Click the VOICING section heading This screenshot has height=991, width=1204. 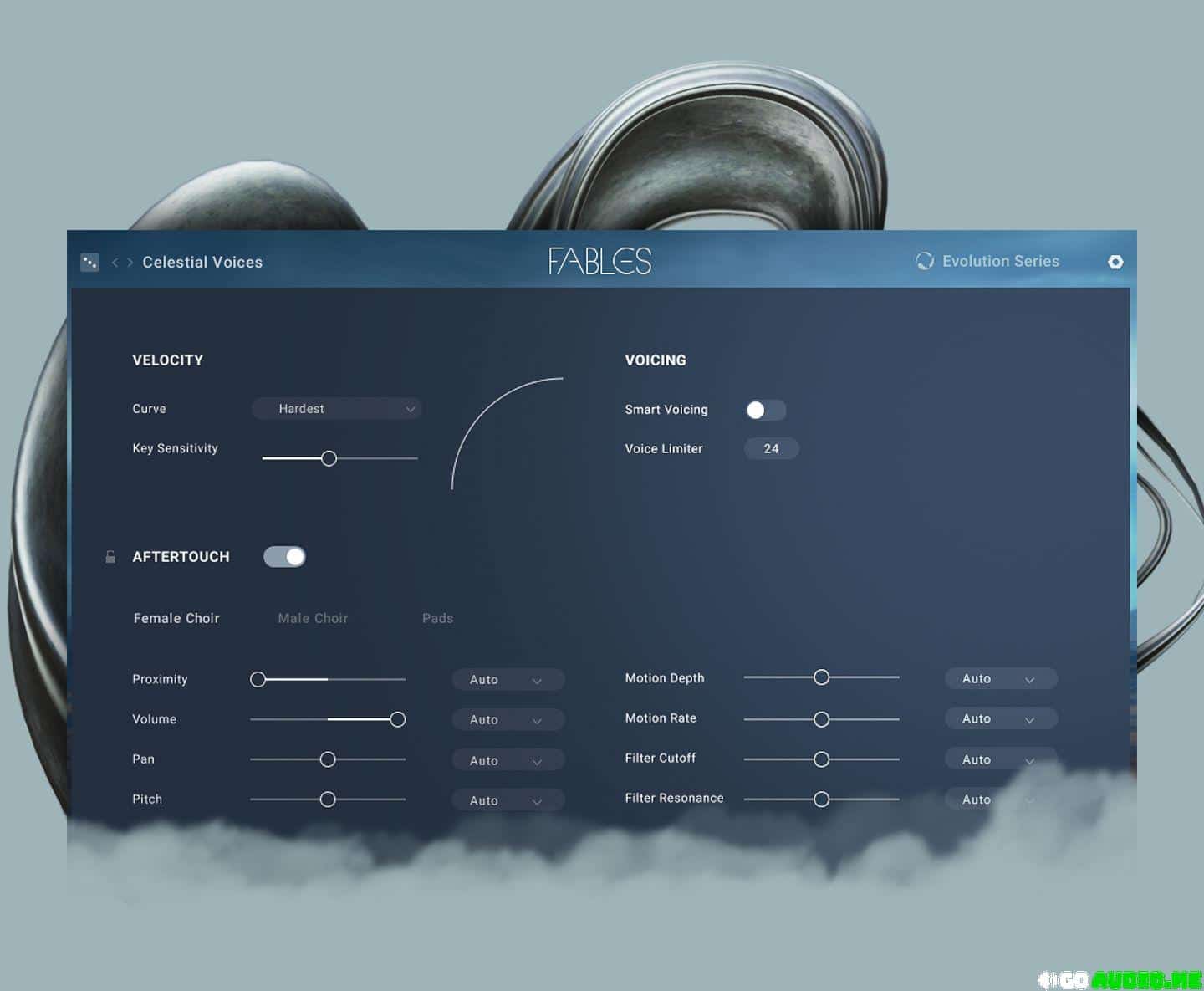click(x=656, y=360)
